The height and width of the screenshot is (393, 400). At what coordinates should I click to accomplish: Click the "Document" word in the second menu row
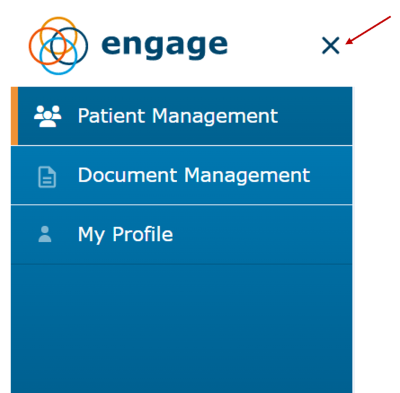128,175
